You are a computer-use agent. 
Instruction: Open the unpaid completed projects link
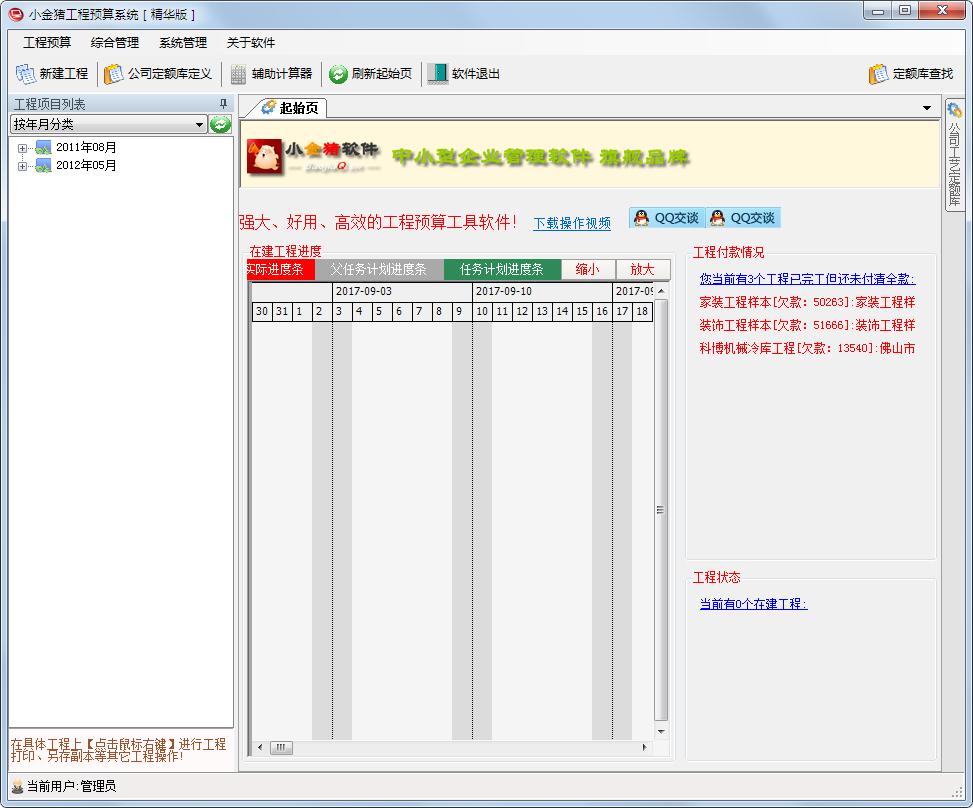[x=807, y=279]
